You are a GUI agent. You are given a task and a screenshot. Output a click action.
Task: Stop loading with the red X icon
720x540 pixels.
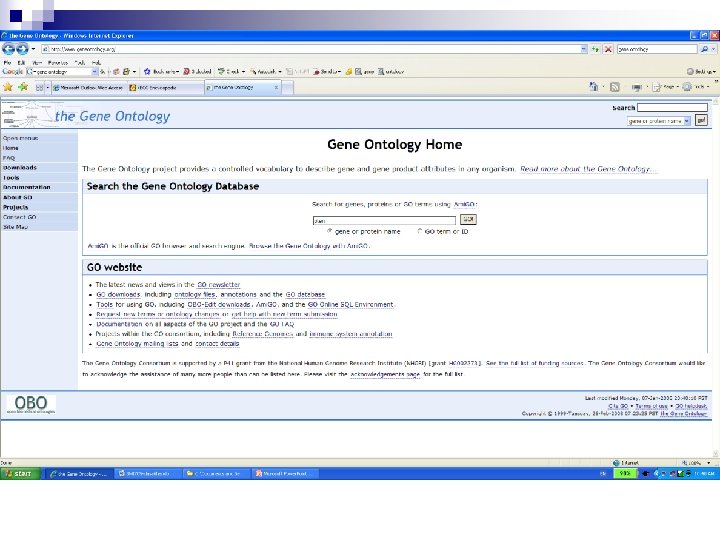(x=608, y=49)
